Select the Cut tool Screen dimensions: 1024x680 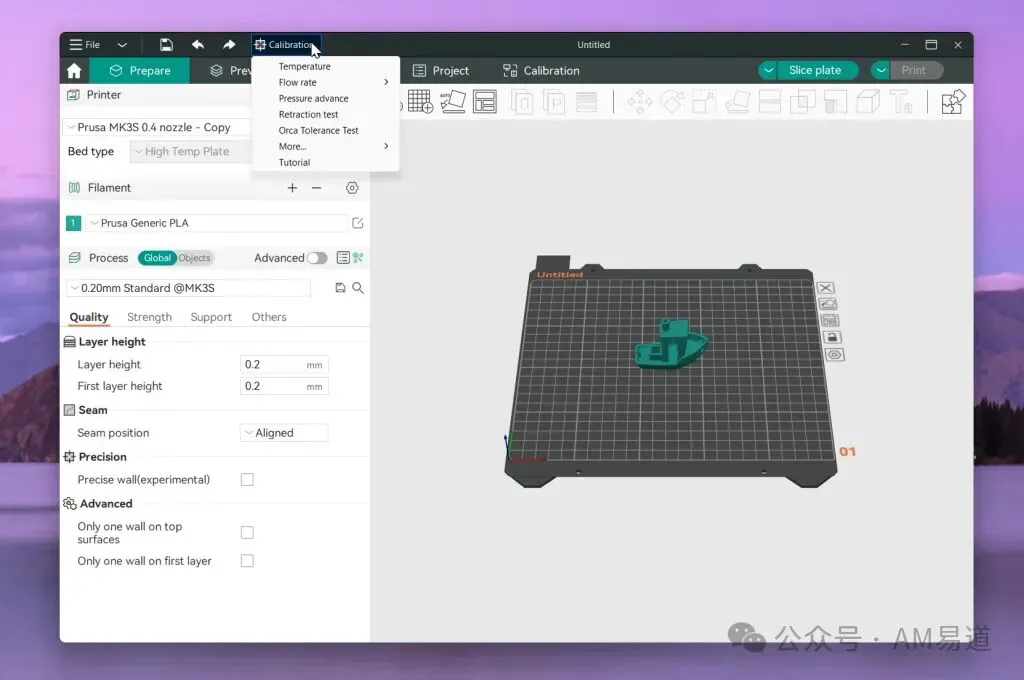coord(770,103)
